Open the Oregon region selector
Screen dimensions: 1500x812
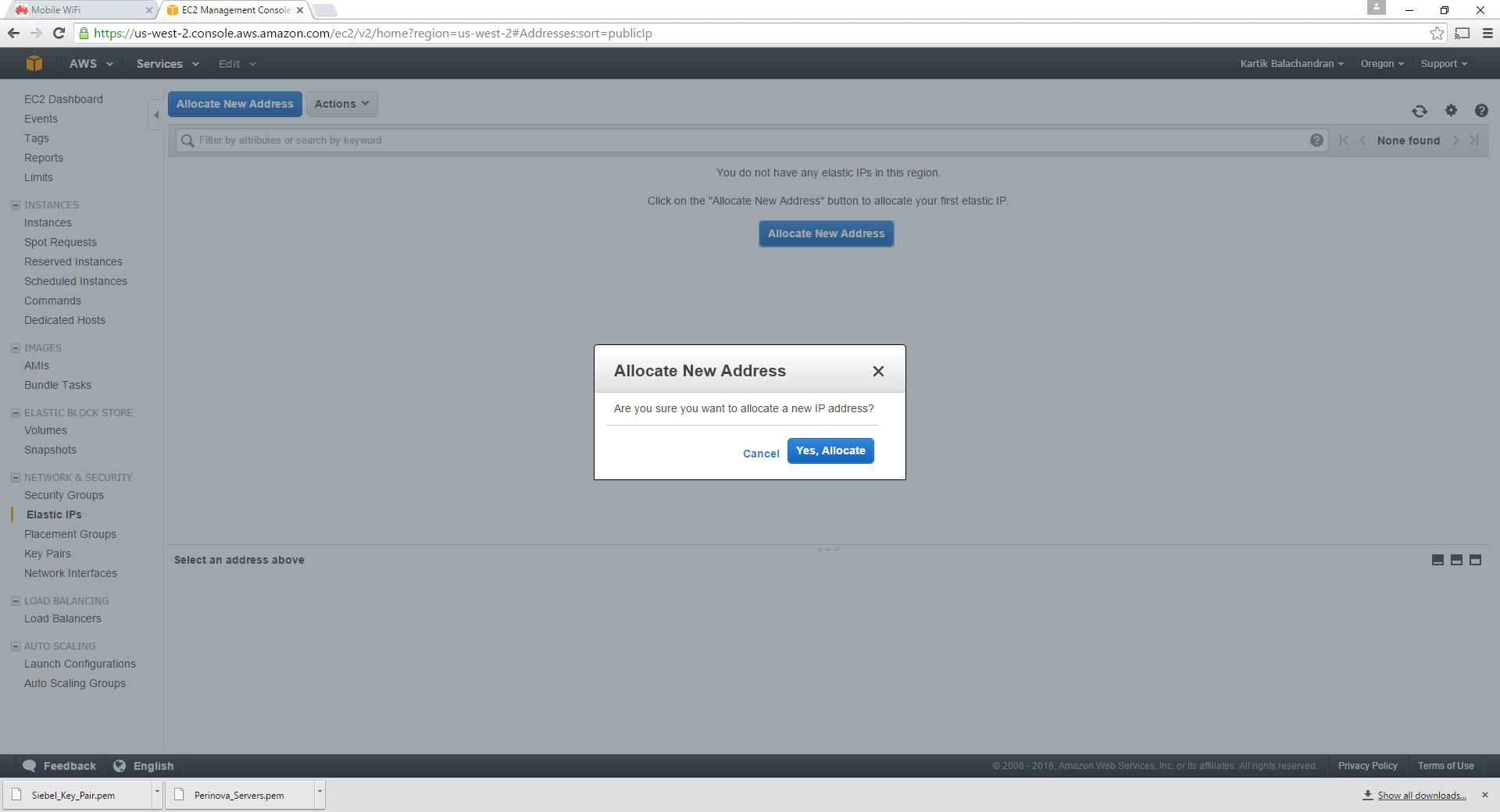[x=1382, y=64]
